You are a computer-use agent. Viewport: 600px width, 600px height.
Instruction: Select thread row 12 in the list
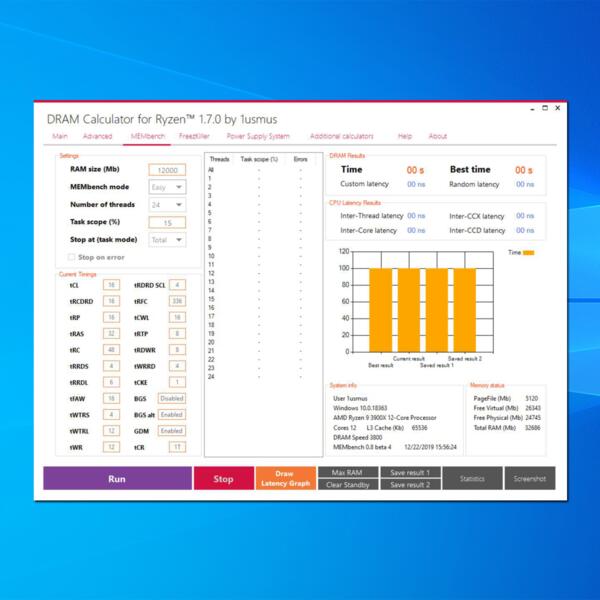(262, 273)
